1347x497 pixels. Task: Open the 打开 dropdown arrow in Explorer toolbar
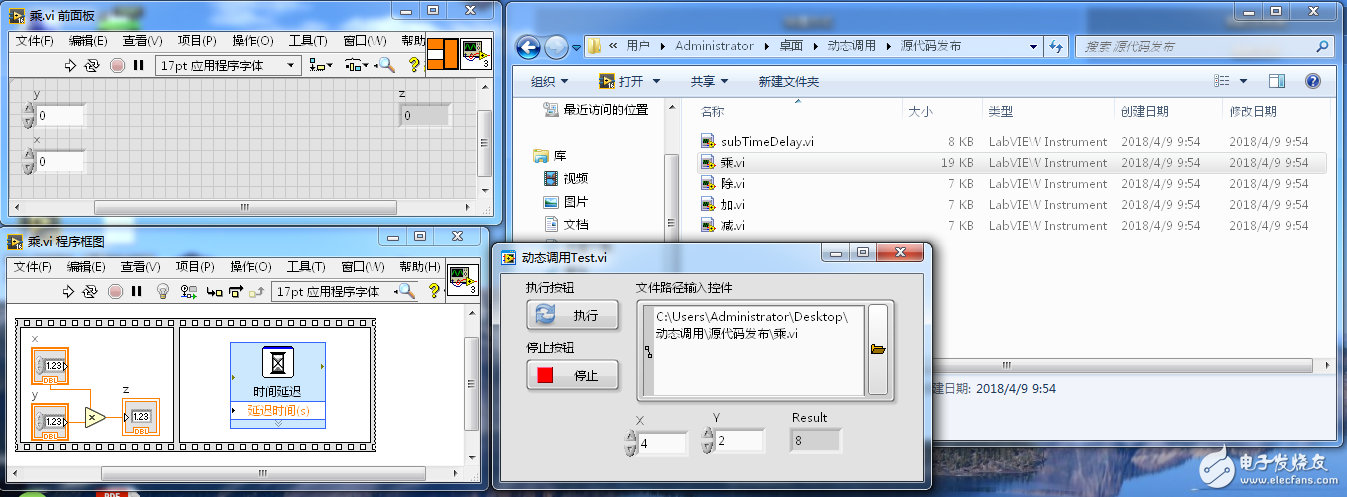(655, 82)
